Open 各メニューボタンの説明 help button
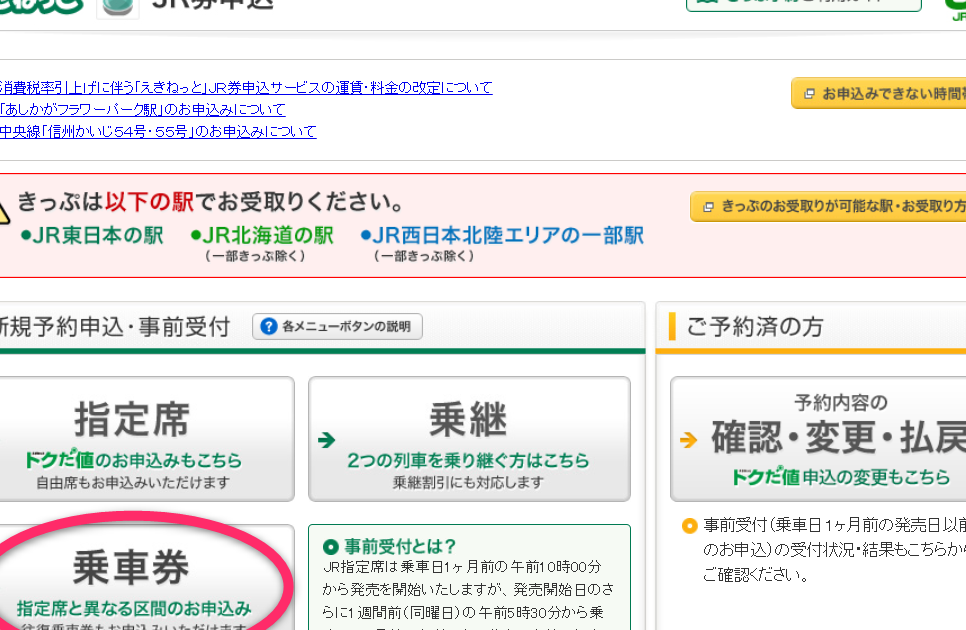Viewport: 966px width, 630px height. [337, 327]
